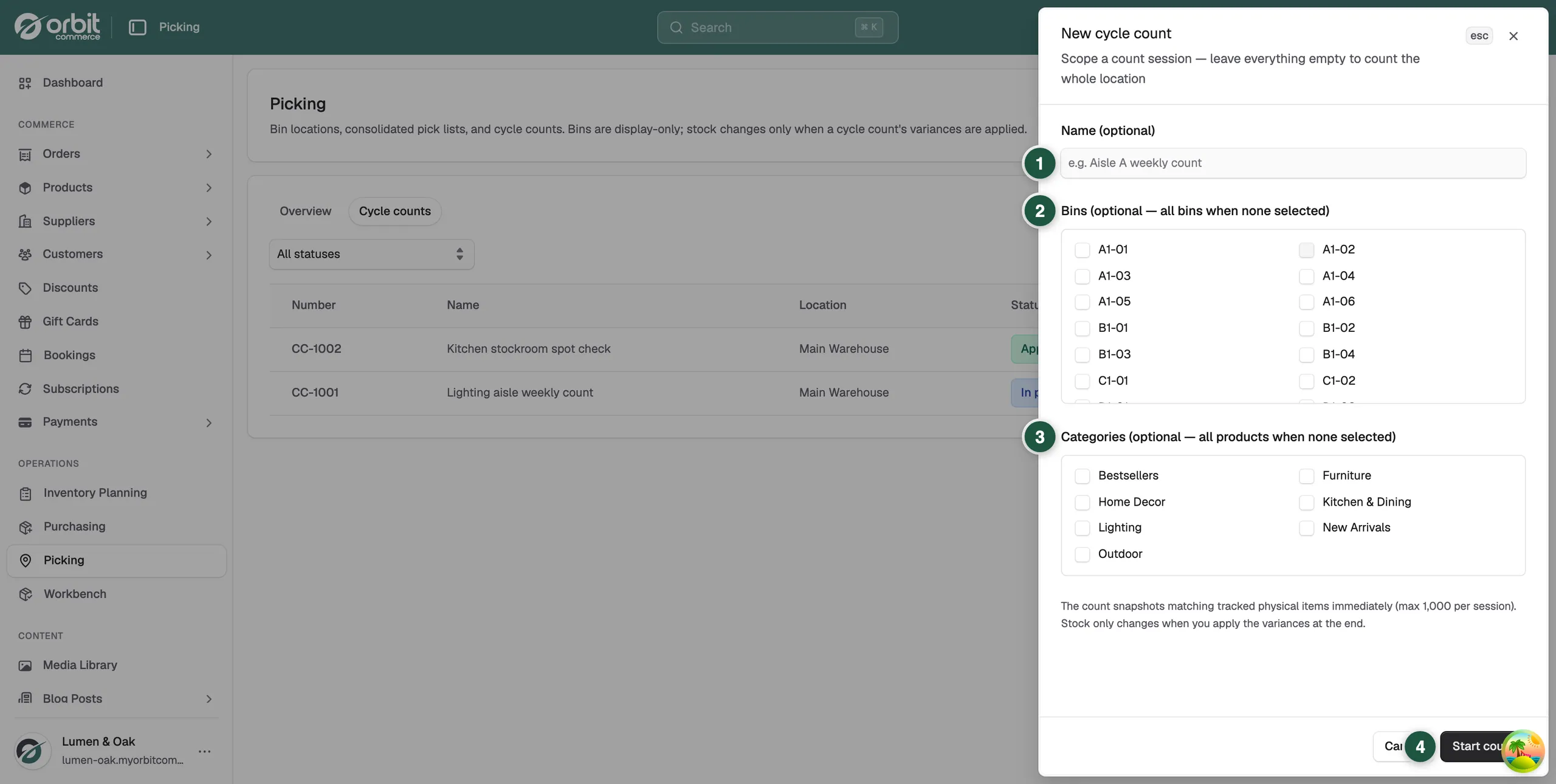Open the store options ellipsis menu
1556x784 pixels.
[x=205, y=752]
